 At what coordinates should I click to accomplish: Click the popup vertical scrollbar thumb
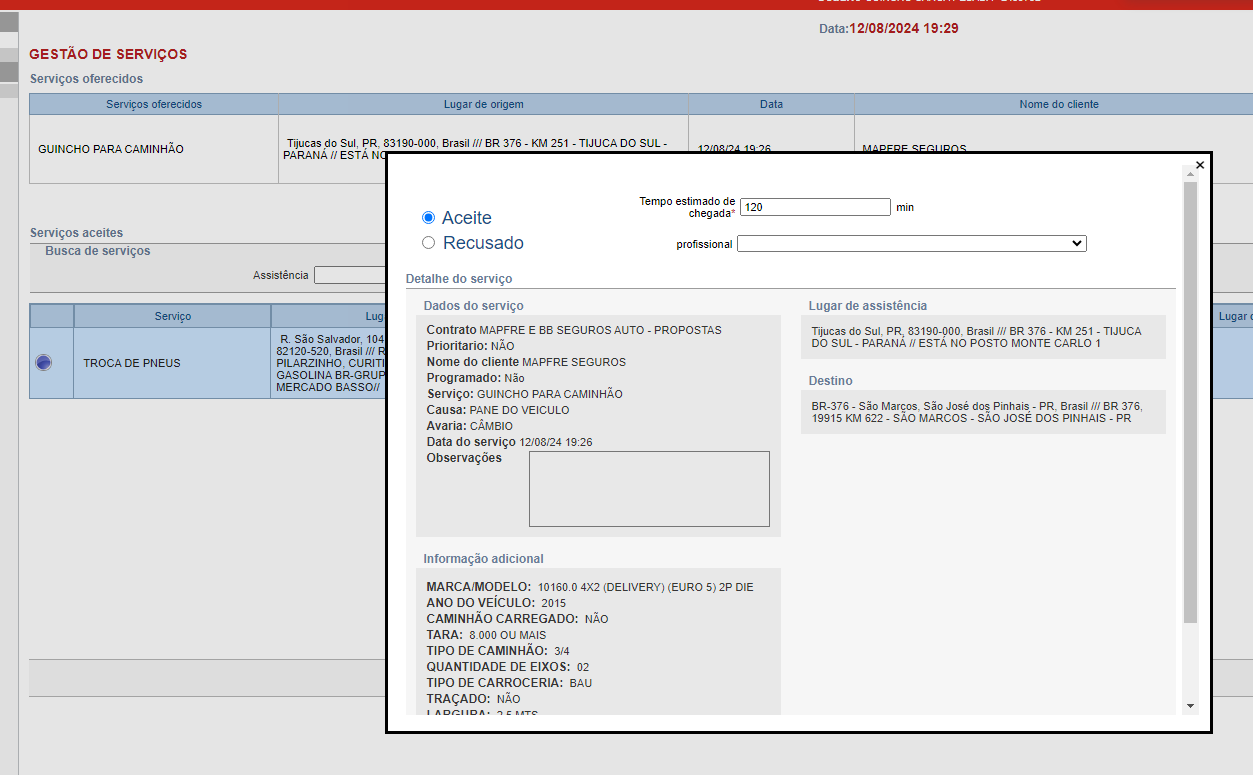pos(1190,400)
